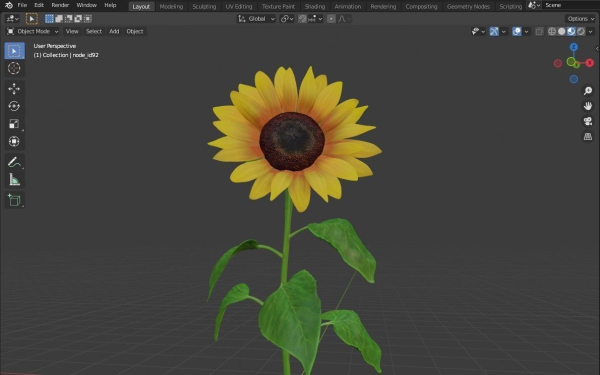The image size is (600, 375).
Task: Choose Intersect selection mode icon
Action: pos(88,19)
